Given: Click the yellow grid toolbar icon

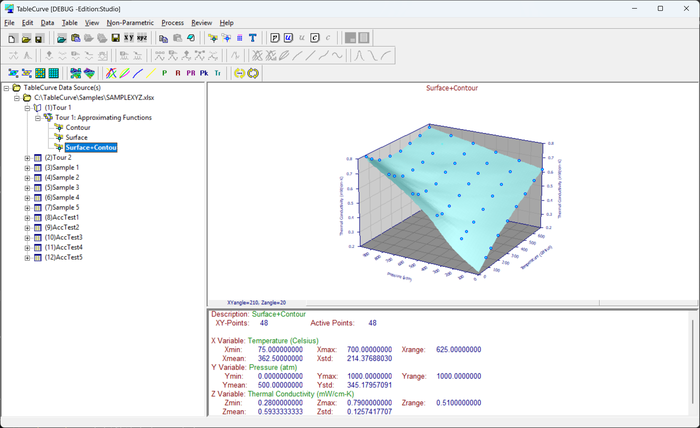Looking at the screenshot, I should coord(40,73).
